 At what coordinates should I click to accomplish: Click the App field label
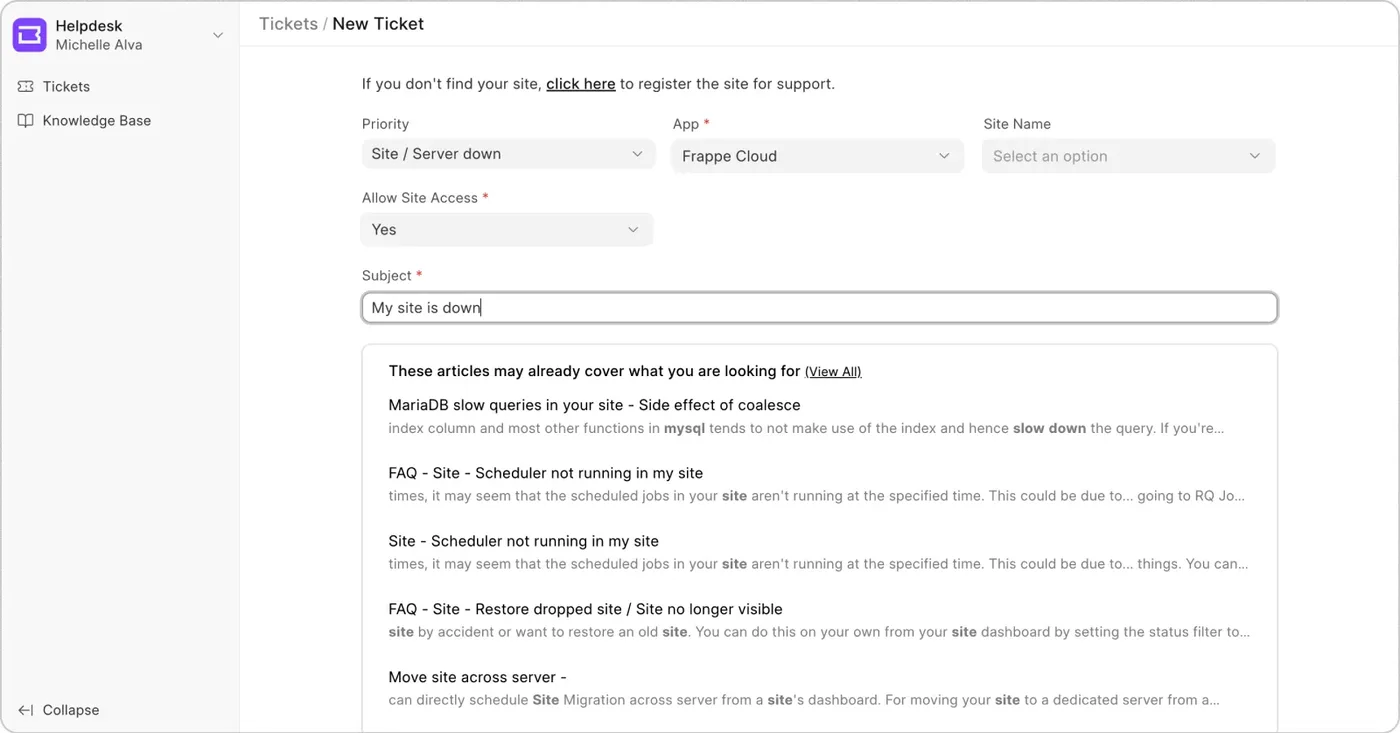(686, 124)
